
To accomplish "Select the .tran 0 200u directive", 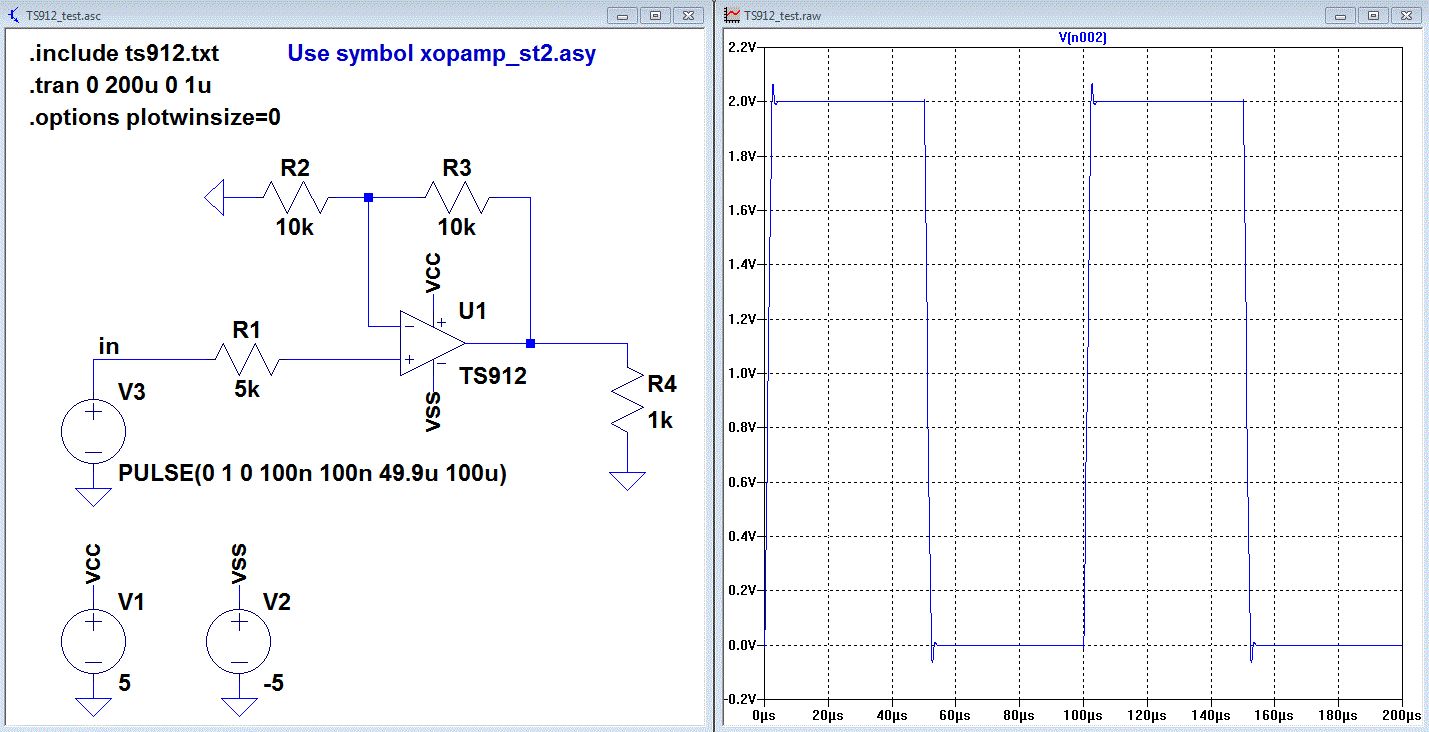I will 120,85.
